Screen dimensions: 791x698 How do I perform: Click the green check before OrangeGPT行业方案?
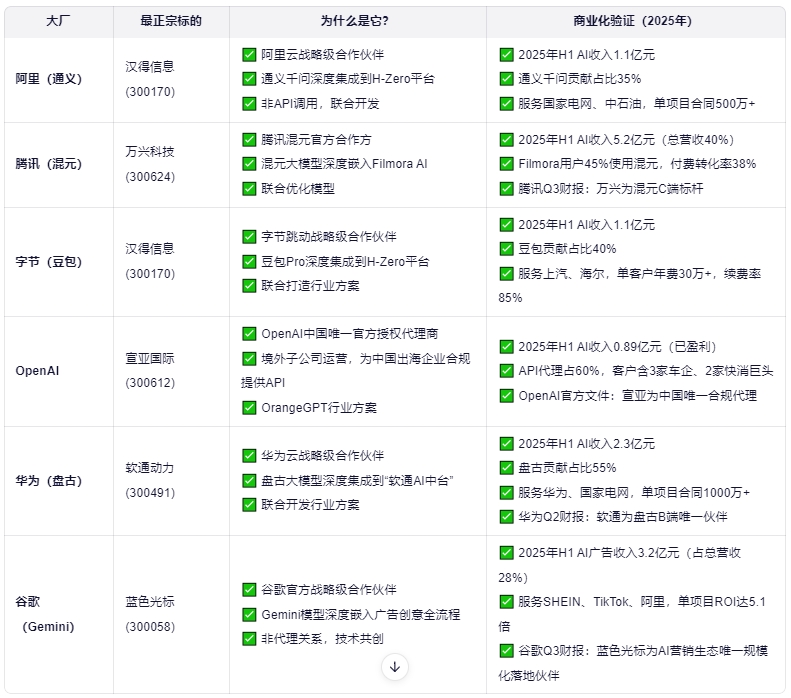(249, 408)
